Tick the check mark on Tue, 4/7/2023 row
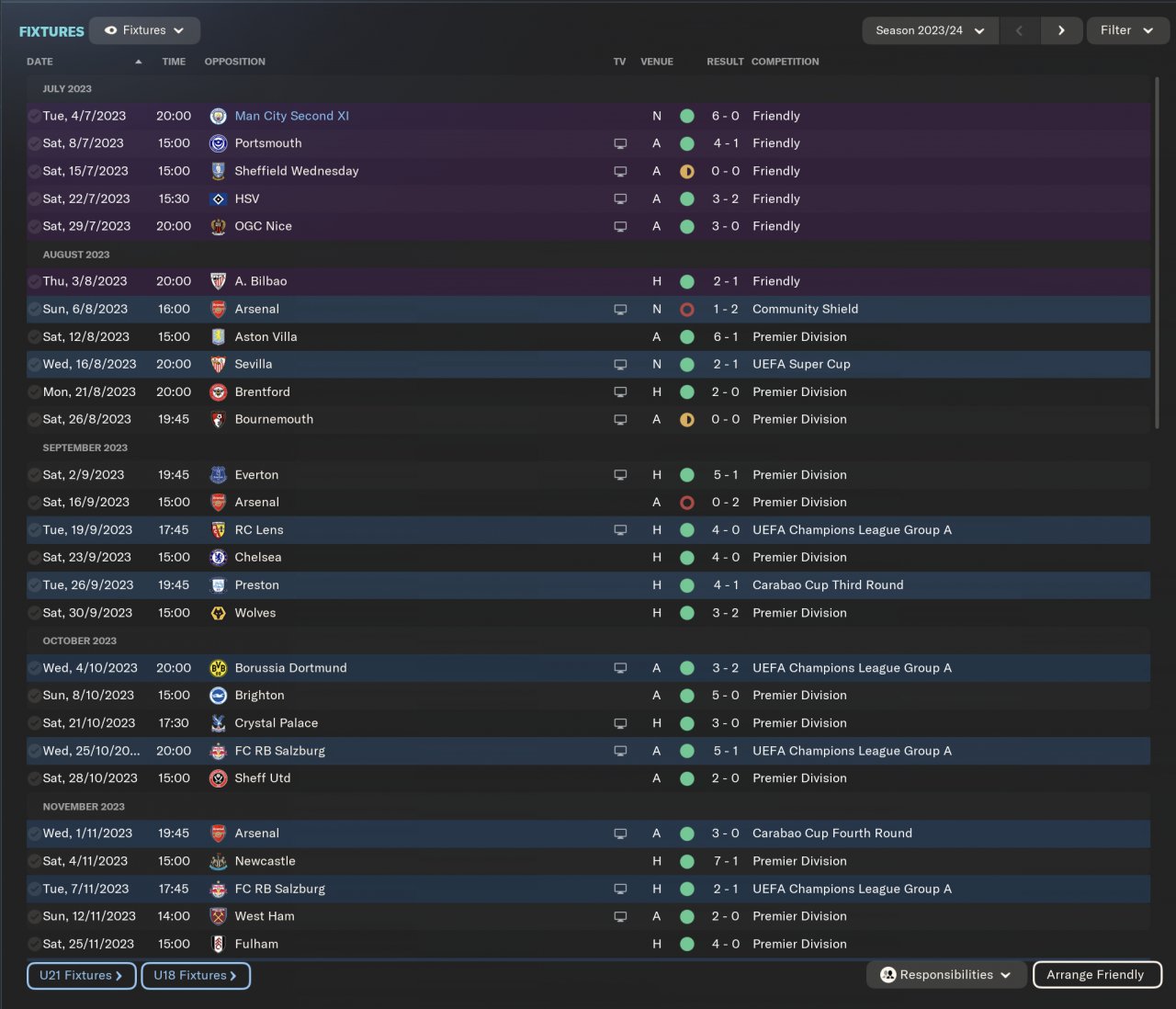Screen dimensions: 1176x1009 click(x=34, y=116)
